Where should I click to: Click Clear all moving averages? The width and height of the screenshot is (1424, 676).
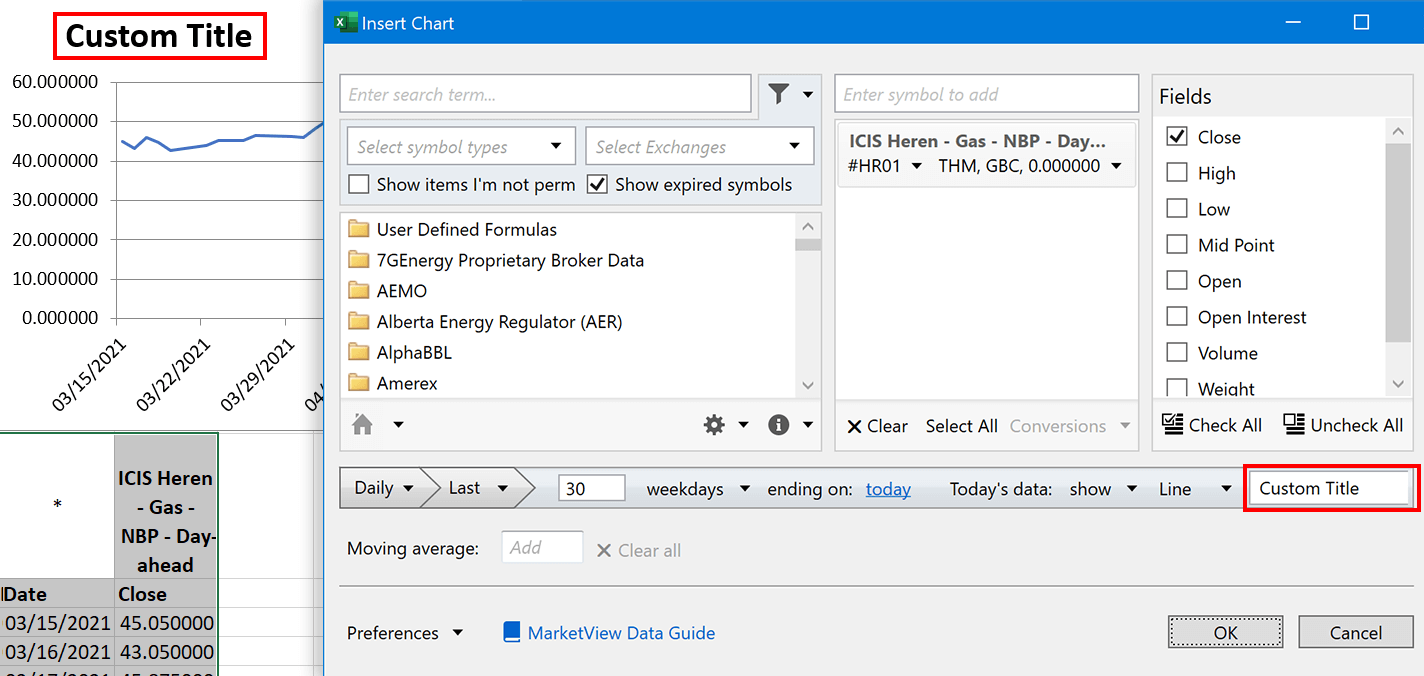638,550
